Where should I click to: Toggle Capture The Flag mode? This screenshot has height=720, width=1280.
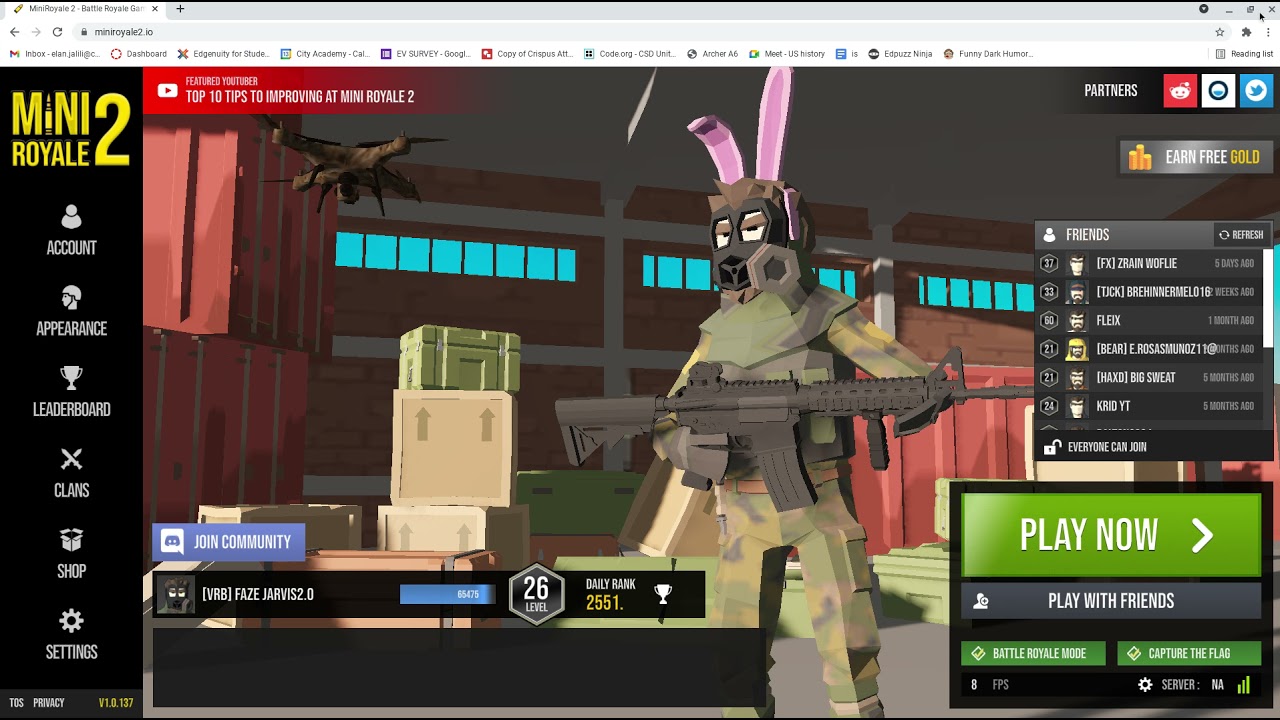tap(1189, 654)
